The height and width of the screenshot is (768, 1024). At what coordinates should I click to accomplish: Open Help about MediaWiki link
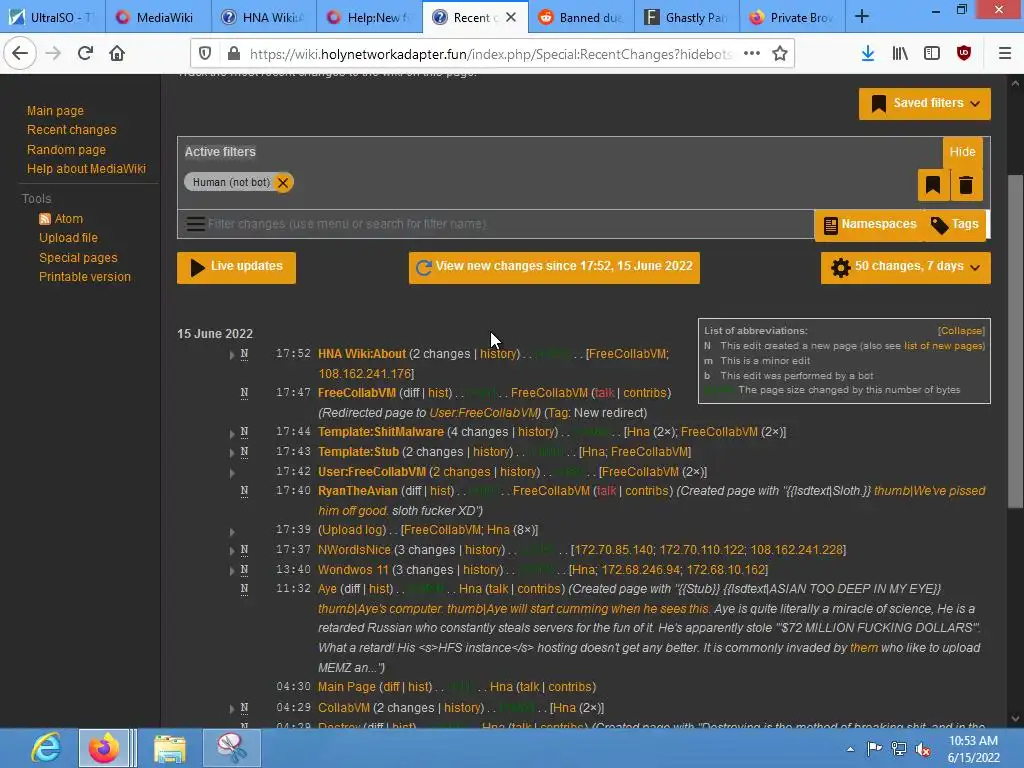click(x=86, y=168)
